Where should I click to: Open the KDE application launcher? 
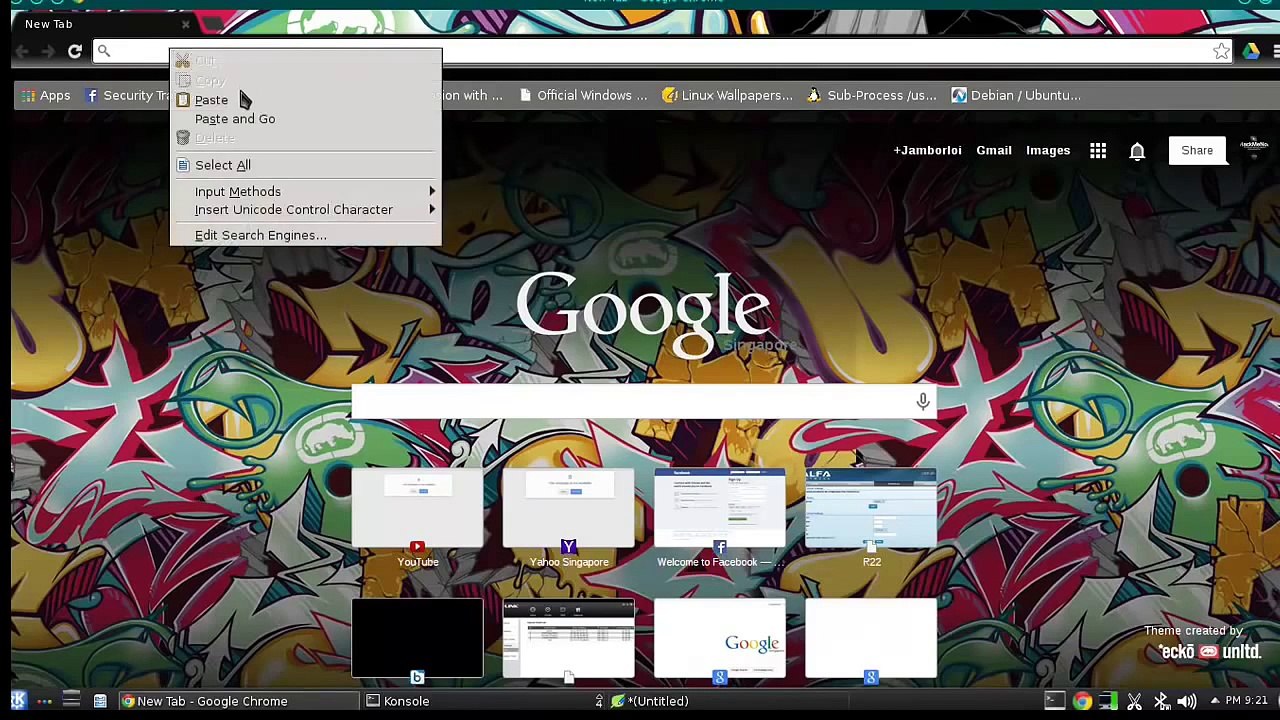tap(18, 701)
